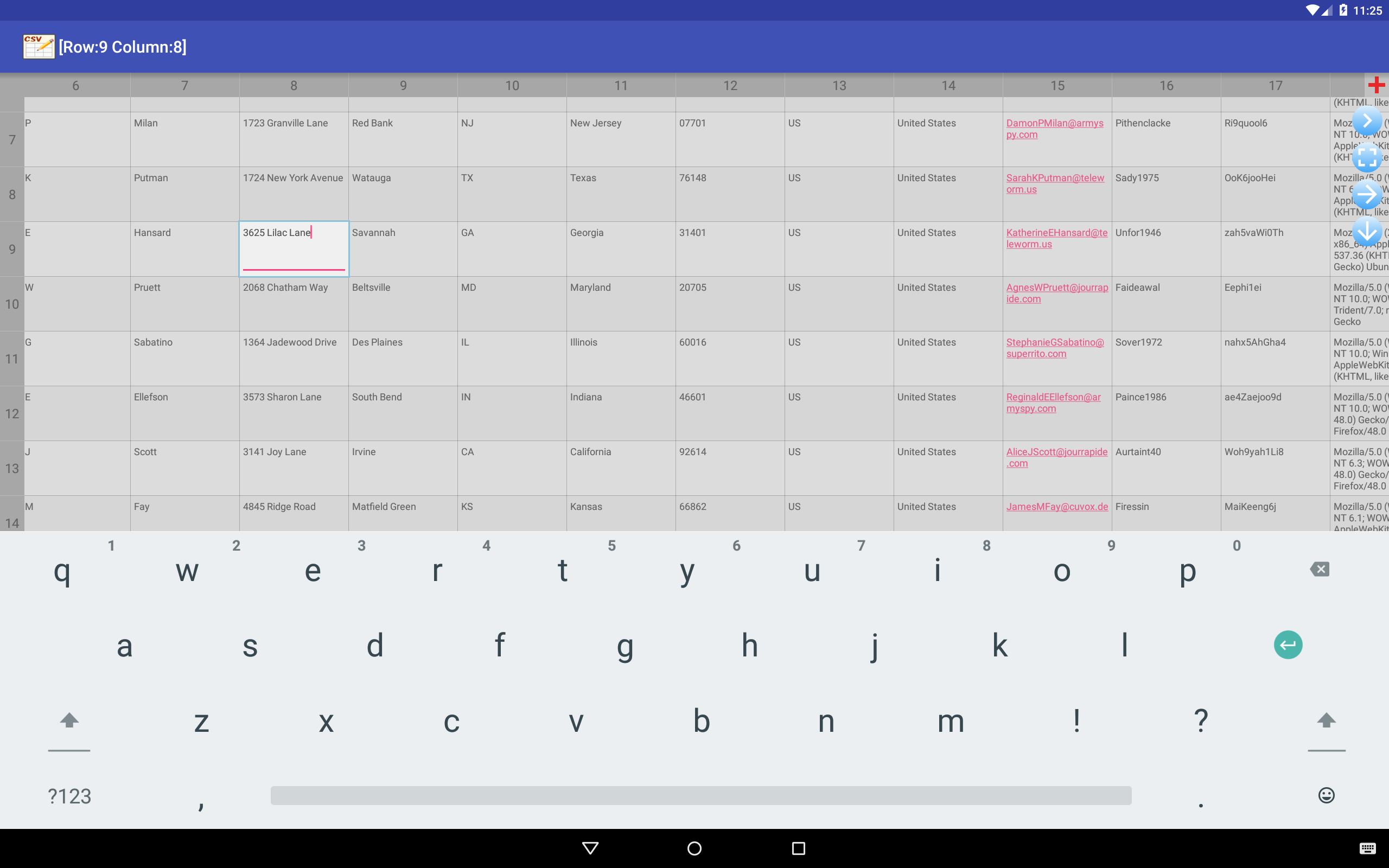Switch keyboard to ?123 symbols
The height and width of the screenshot is (868, 1389).
pyautogui.click(x=69, y=796)
